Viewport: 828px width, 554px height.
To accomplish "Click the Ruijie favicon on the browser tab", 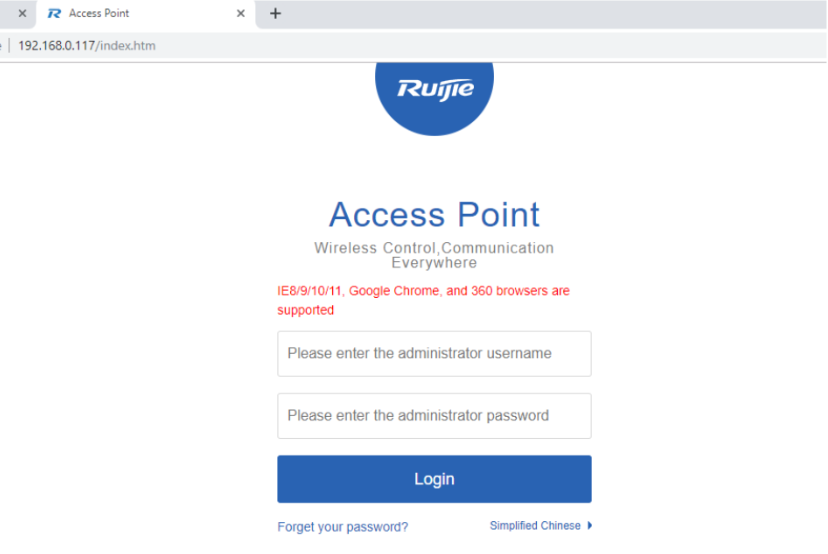I will pyautogui.click(x=54, y=14).
